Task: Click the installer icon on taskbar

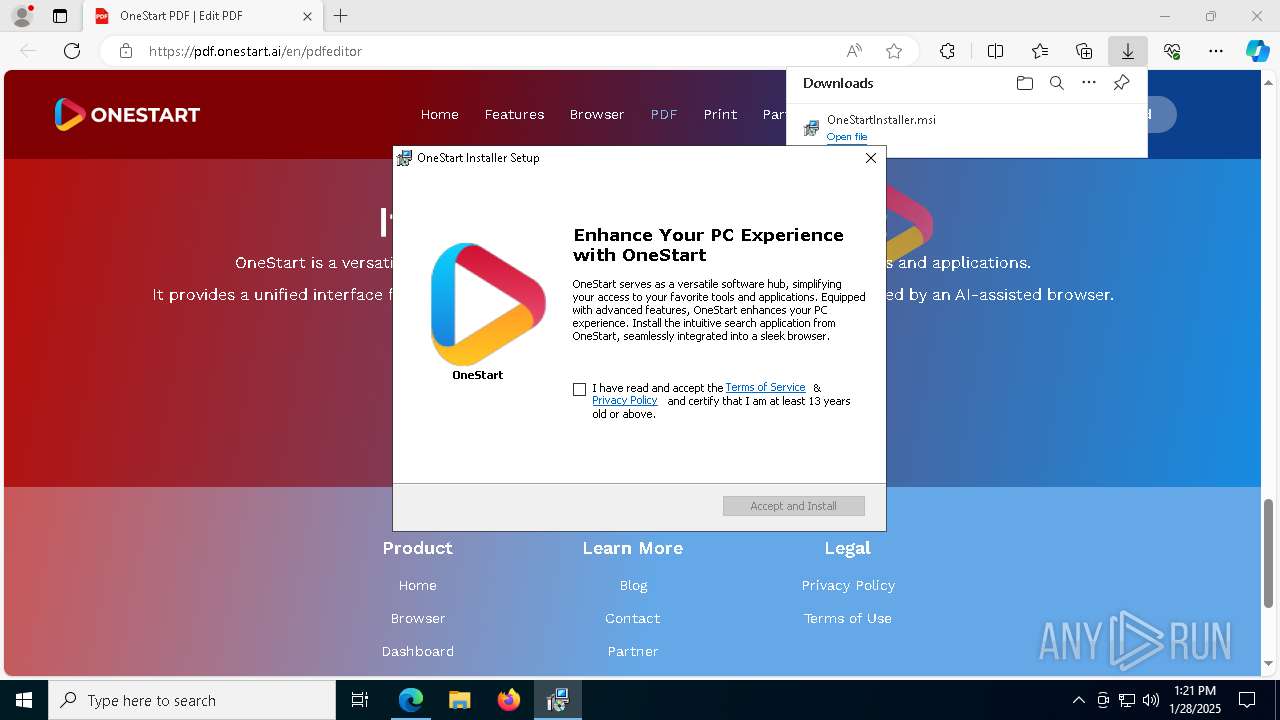Action: 557,700
